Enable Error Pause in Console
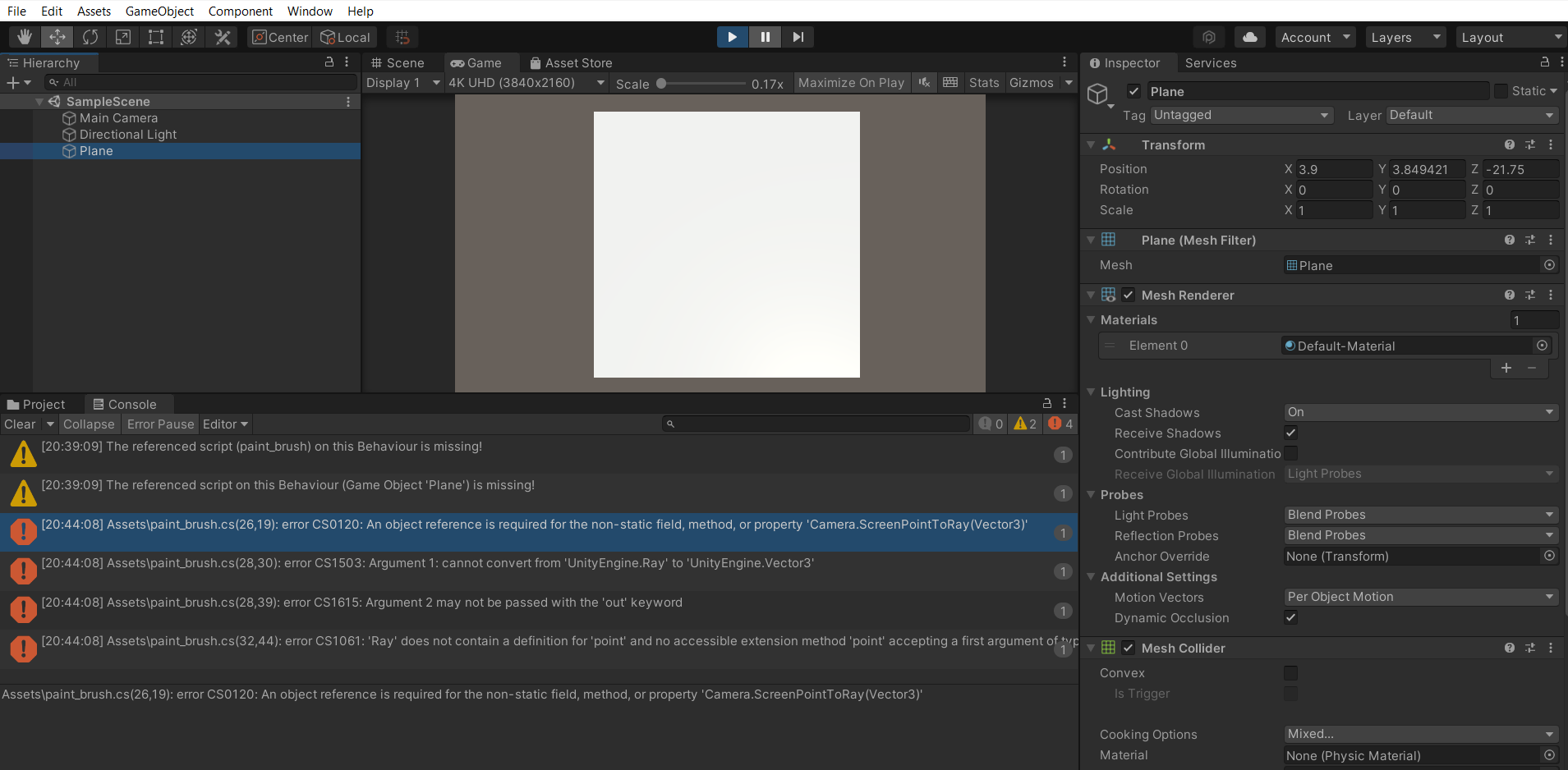This screenshot has height=770, width=1568. point(159,424)
